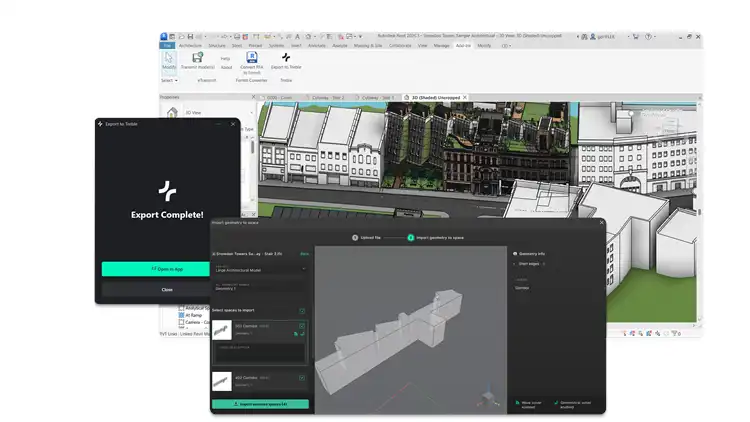The height and width of the screenshot is (422, 750).
Task: Click the view cube in 3D preview
Action: coord(488,398)
